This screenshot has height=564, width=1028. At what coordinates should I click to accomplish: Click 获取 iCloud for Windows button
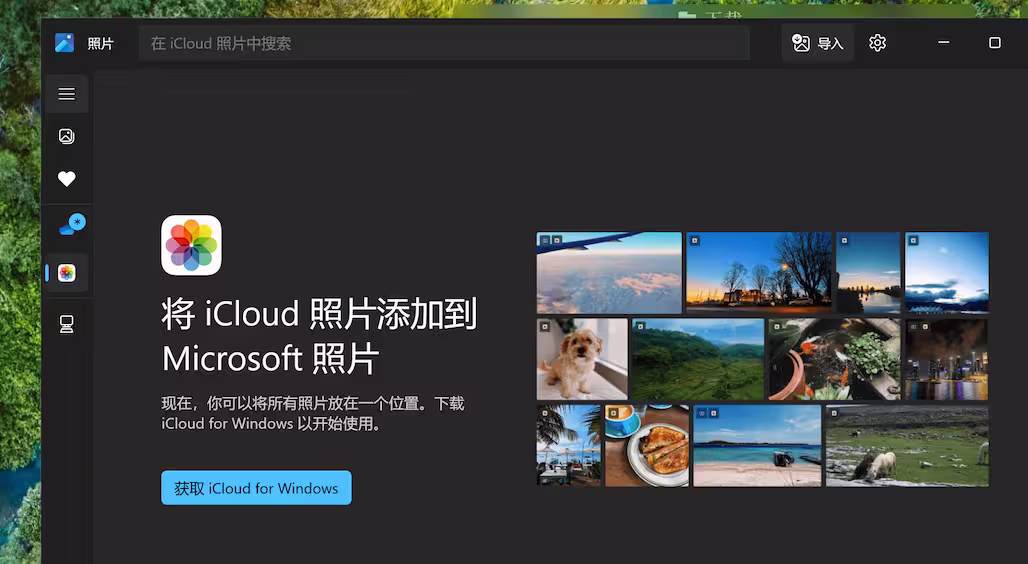pyautogui.click(x=256, y=488)
